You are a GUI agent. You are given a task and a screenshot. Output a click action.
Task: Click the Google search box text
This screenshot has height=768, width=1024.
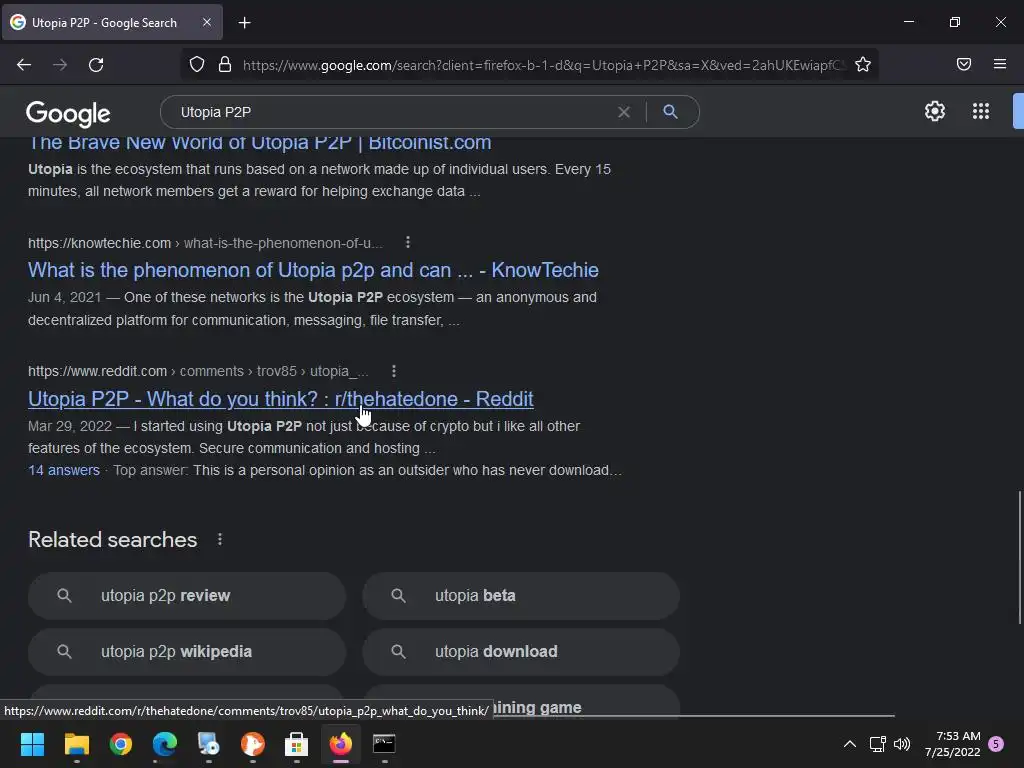216,112
